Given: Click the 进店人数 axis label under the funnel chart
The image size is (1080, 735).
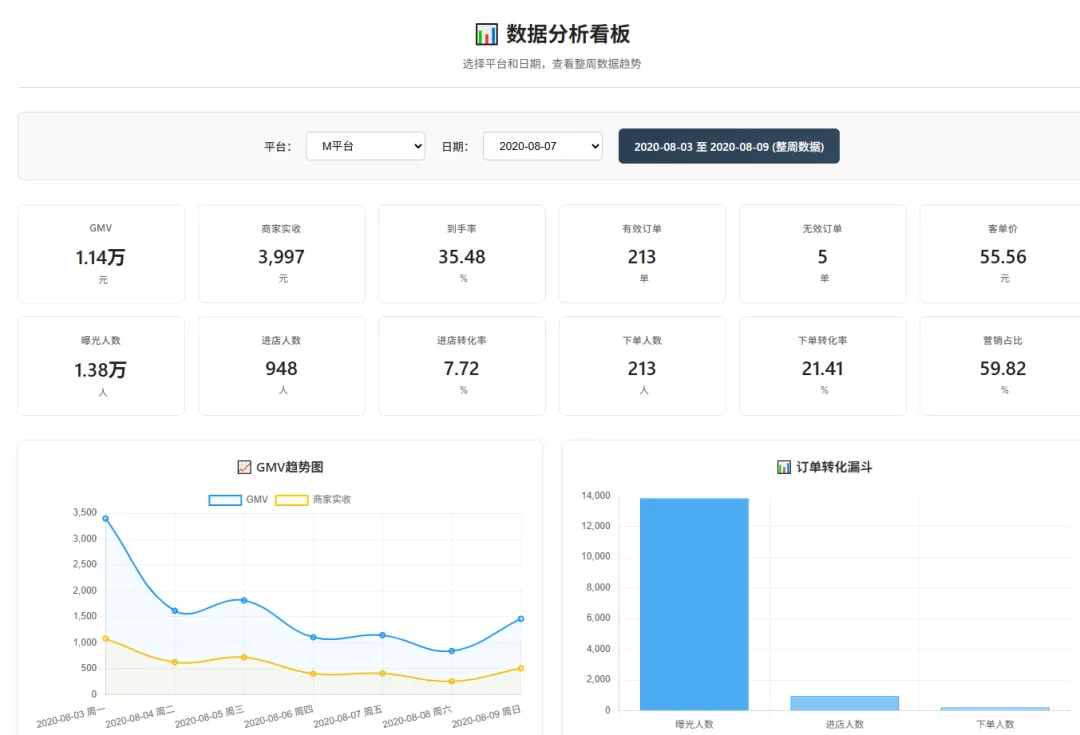Looking at the screenshot, I should (x=844, y=724).
